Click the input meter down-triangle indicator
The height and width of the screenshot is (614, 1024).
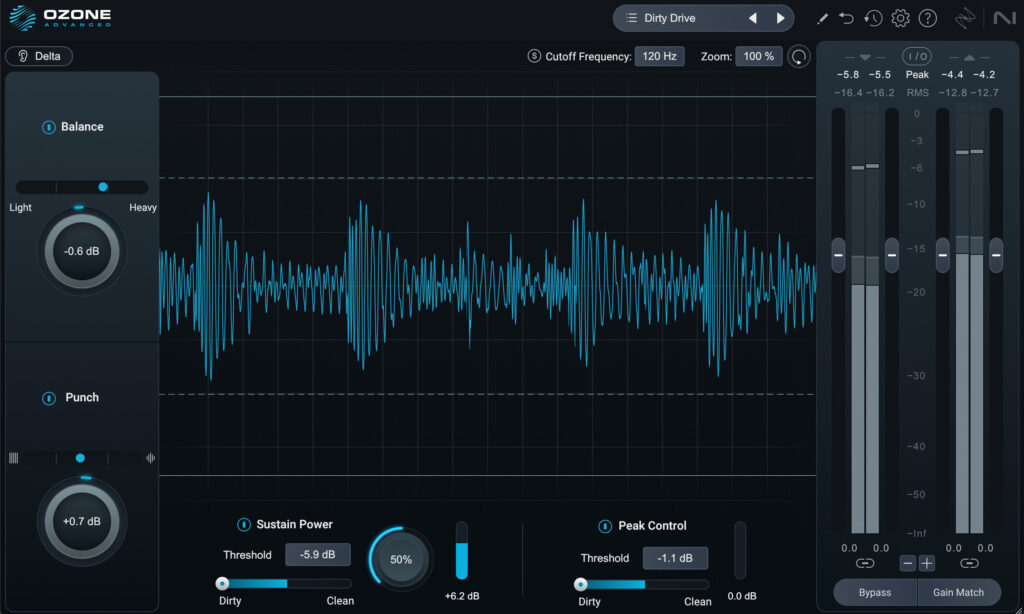pos(865,57)
